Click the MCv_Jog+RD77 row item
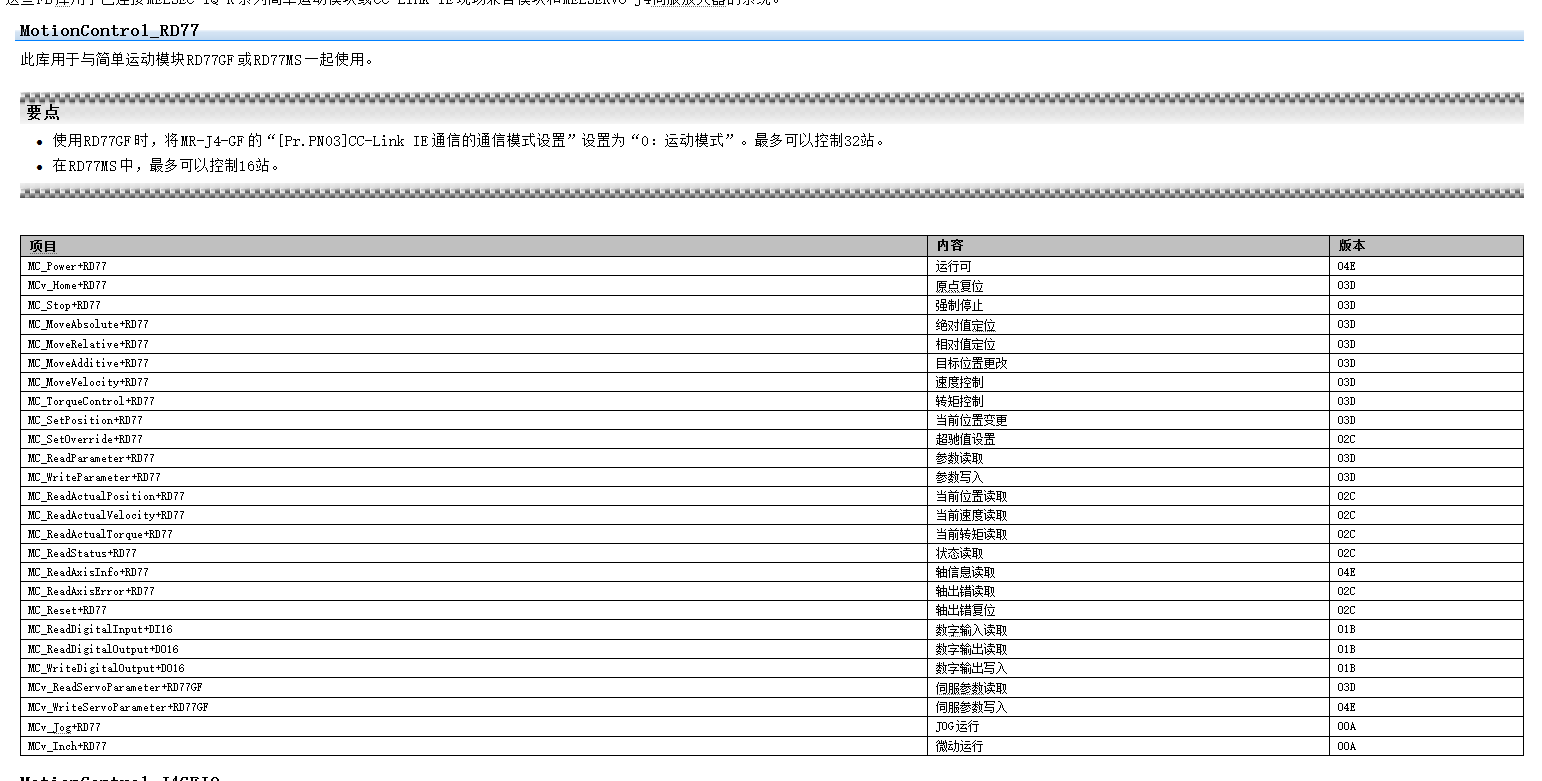Image resolution: width=1542 pixels, height=781 pixels. pyautogui.click(x=64, y=727)
